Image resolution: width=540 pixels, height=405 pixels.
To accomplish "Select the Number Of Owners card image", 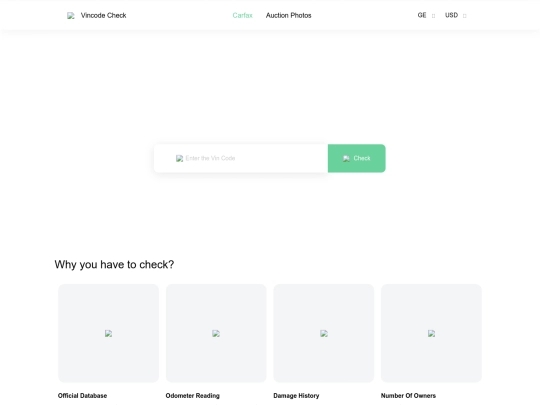I will click(431, 333).
